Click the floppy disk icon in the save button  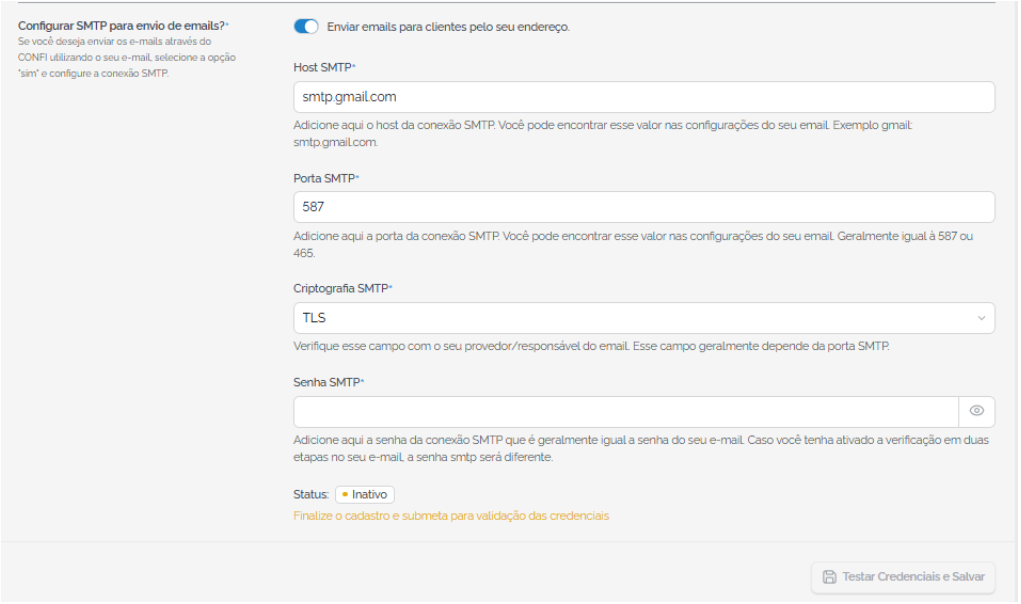[829, 577]
